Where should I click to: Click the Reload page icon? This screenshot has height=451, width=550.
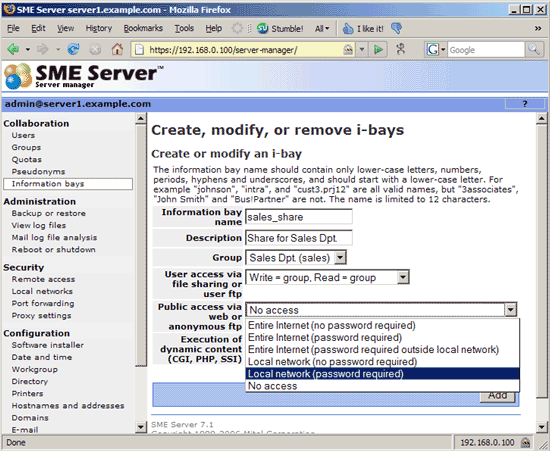click(73, 49)
